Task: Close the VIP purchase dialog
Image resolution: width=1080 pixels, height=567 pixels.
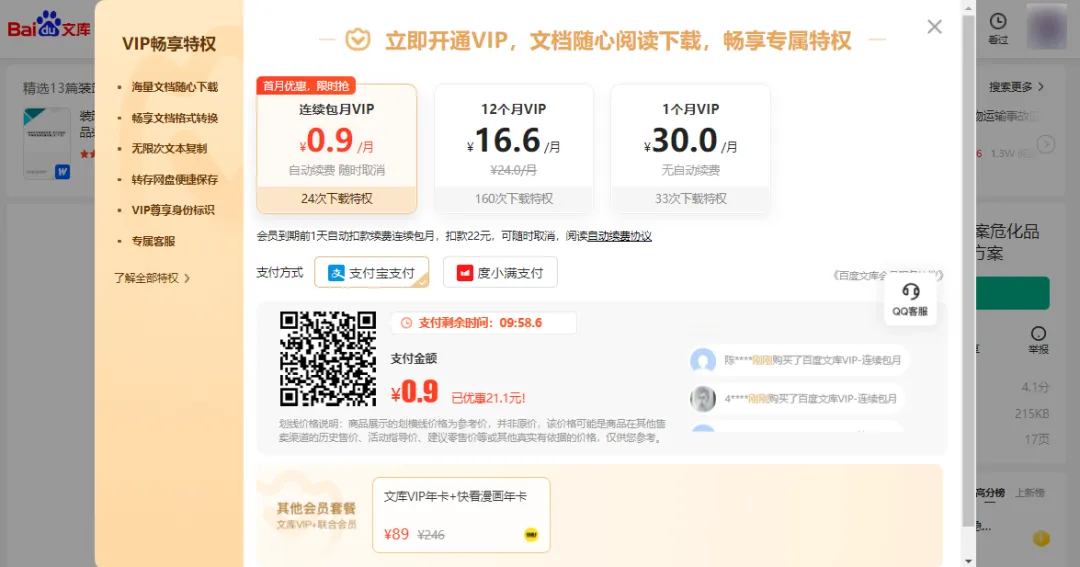Action: tap(934, 27)
